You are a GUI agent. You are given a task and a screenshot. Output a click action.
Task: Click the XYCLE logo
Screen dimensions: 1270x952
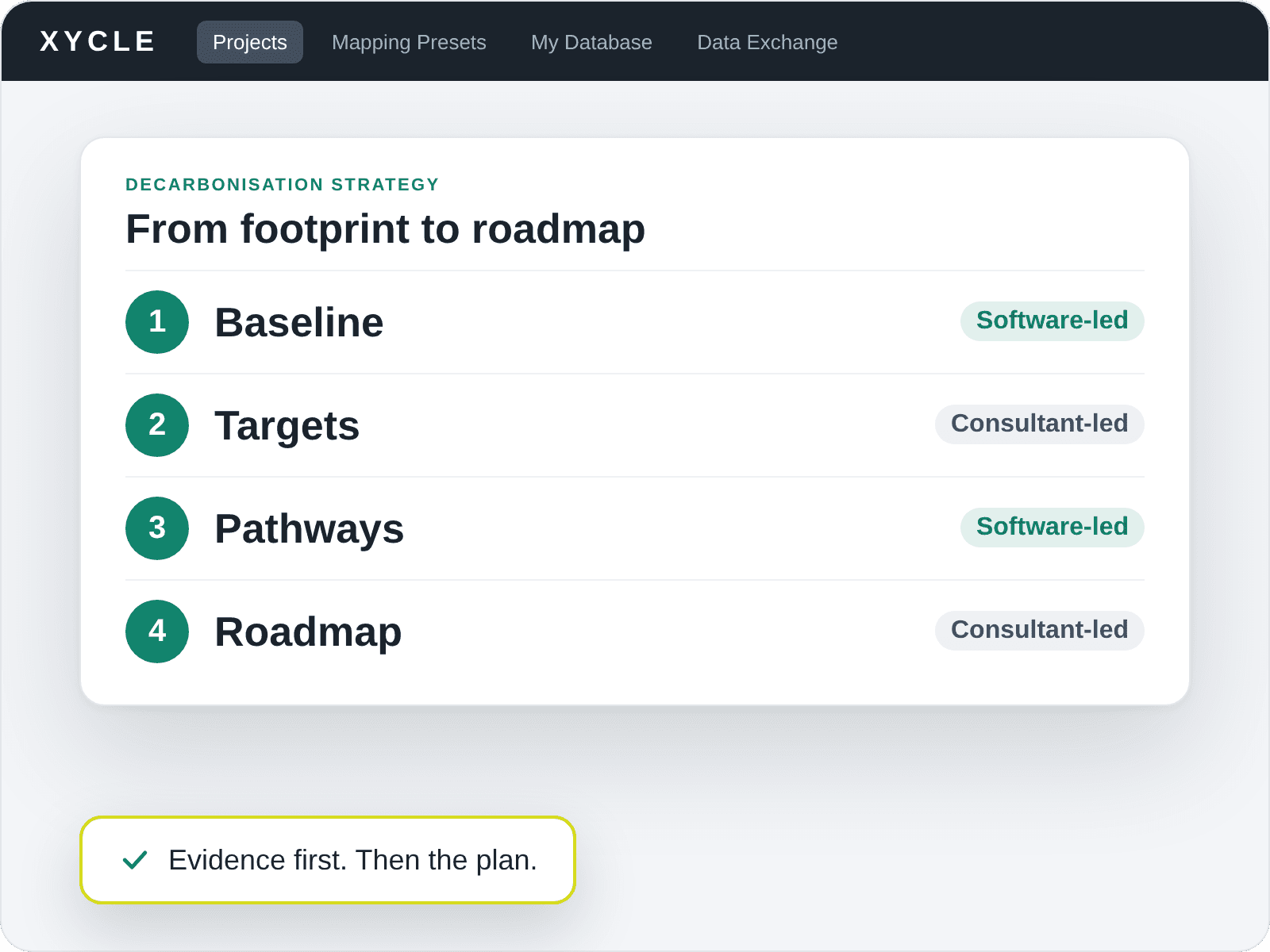point(98,41)
